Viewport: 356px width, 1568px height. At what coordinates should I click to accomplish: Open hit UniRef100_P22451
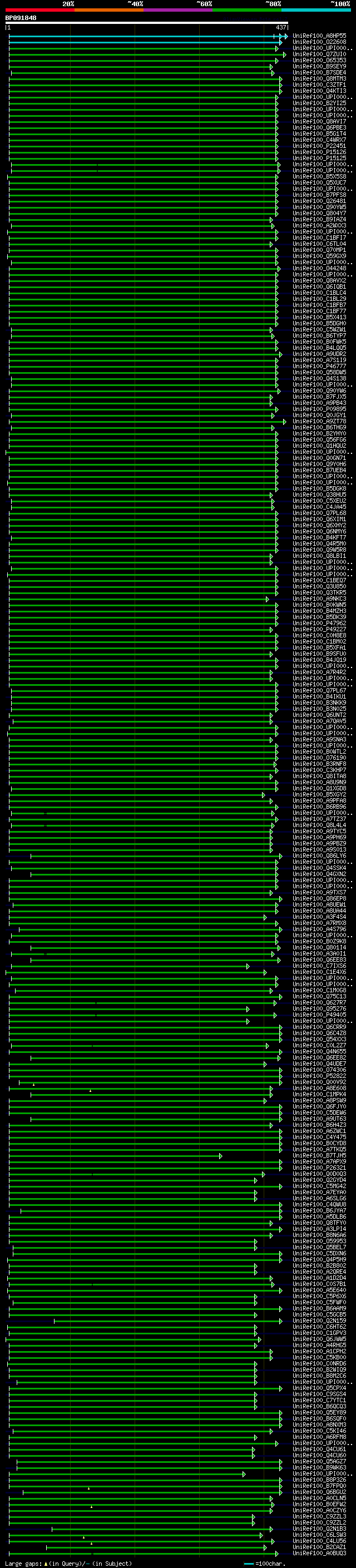(319, 146)
